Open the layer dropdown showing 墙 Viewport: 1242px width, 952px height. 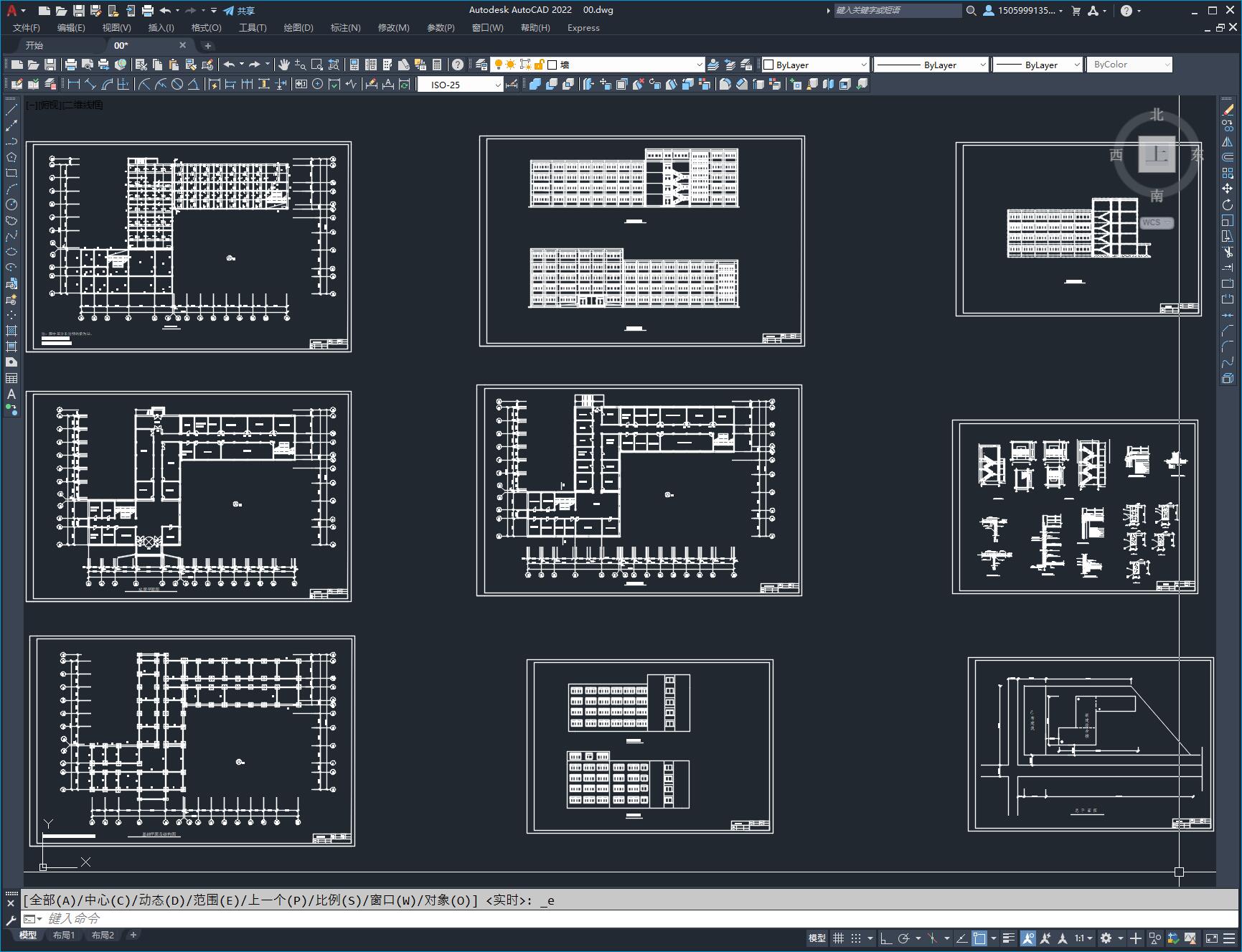pyautogui.click(x=598, y=65)
